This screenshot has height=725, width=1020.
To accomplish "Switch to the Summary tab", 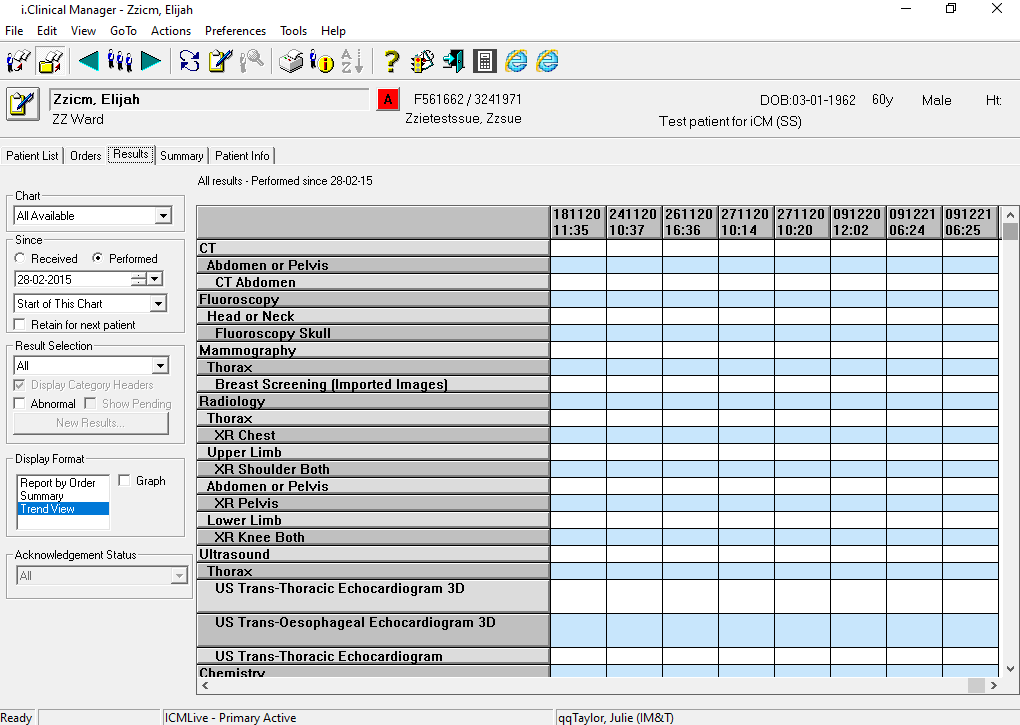I will click(181, 155).
